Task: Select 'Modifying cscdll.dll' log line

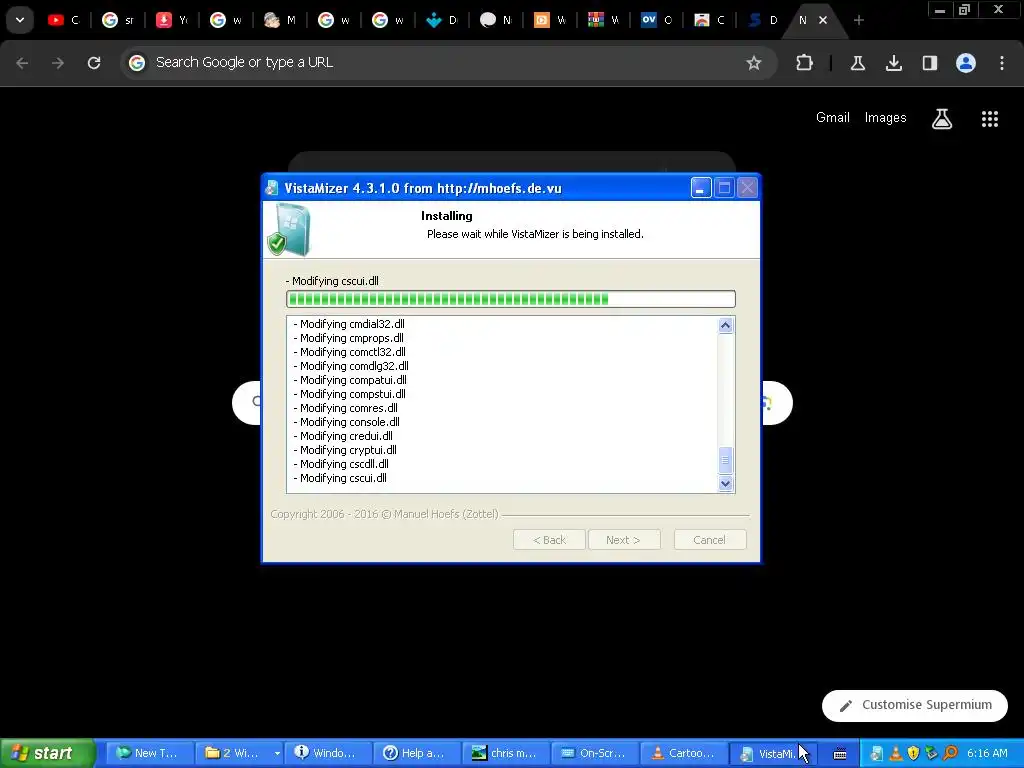Action: click(342, 464)
